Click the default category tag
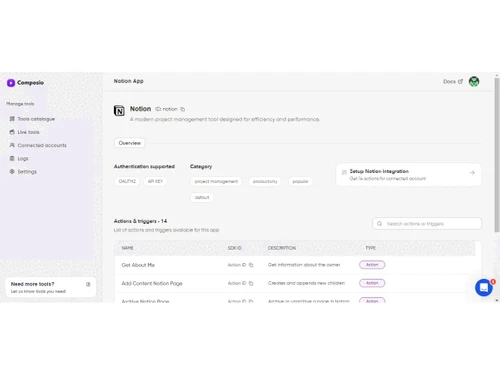Screen dimensions: 500x375 point(202,197)
